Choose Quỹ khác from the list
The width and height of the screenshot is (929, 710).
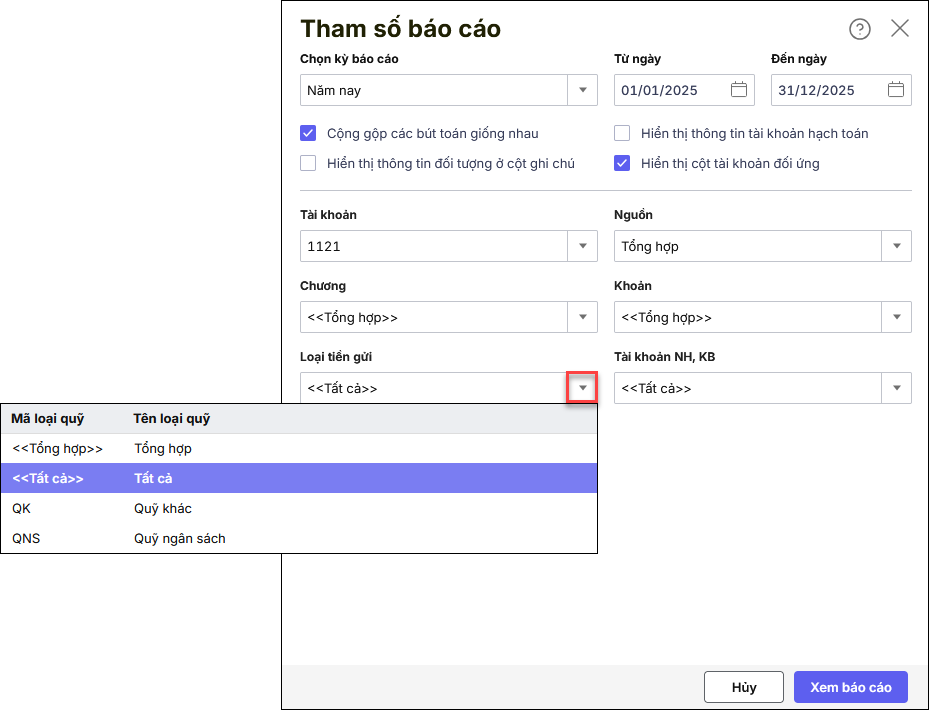click(x=163, y=509)
